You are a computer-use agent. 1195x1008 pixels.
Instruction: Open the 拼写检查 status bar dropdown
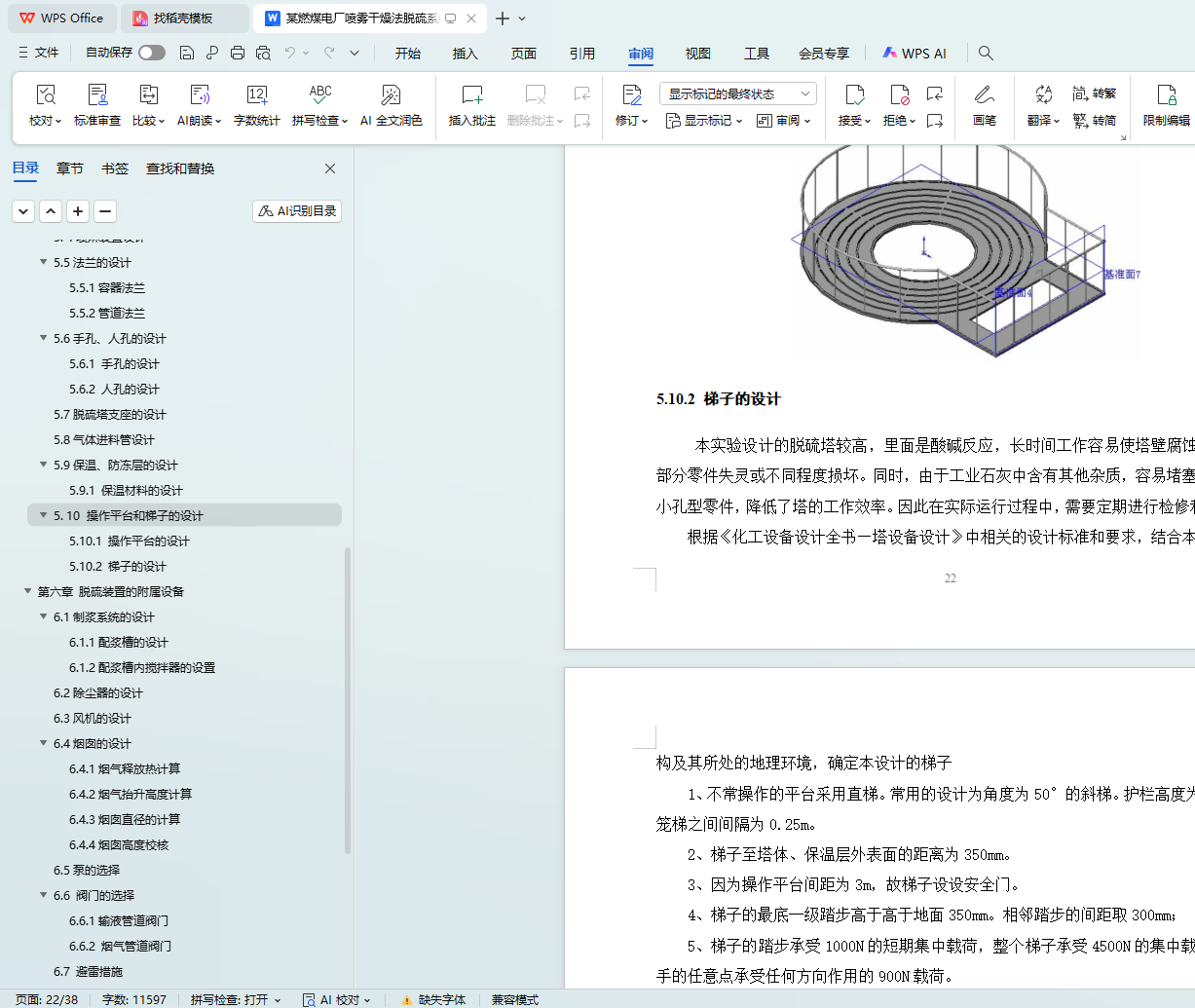235,999
